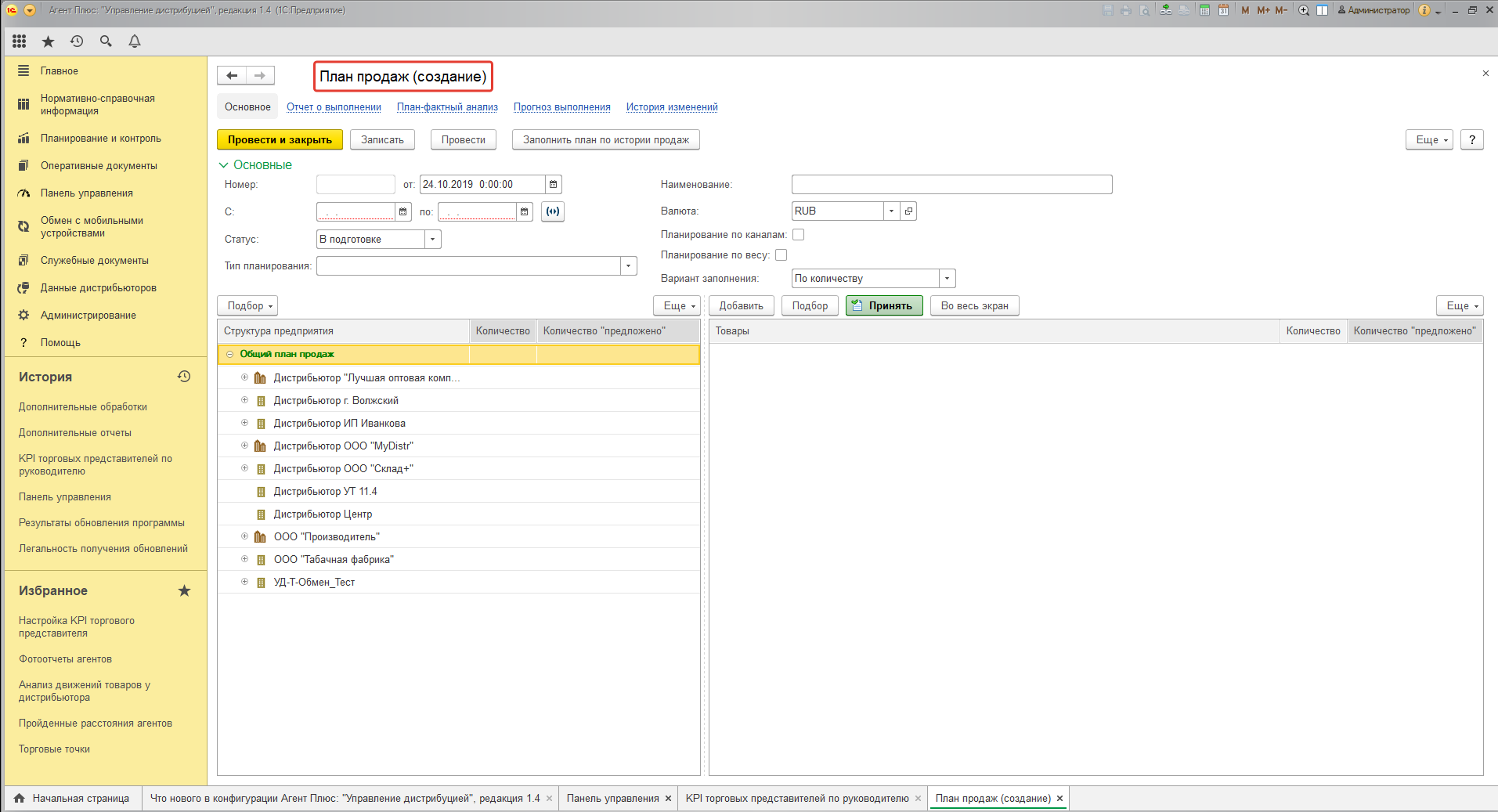
Task: Switch to 'План-фактный анализ' tab
Action: pos(447,107)
